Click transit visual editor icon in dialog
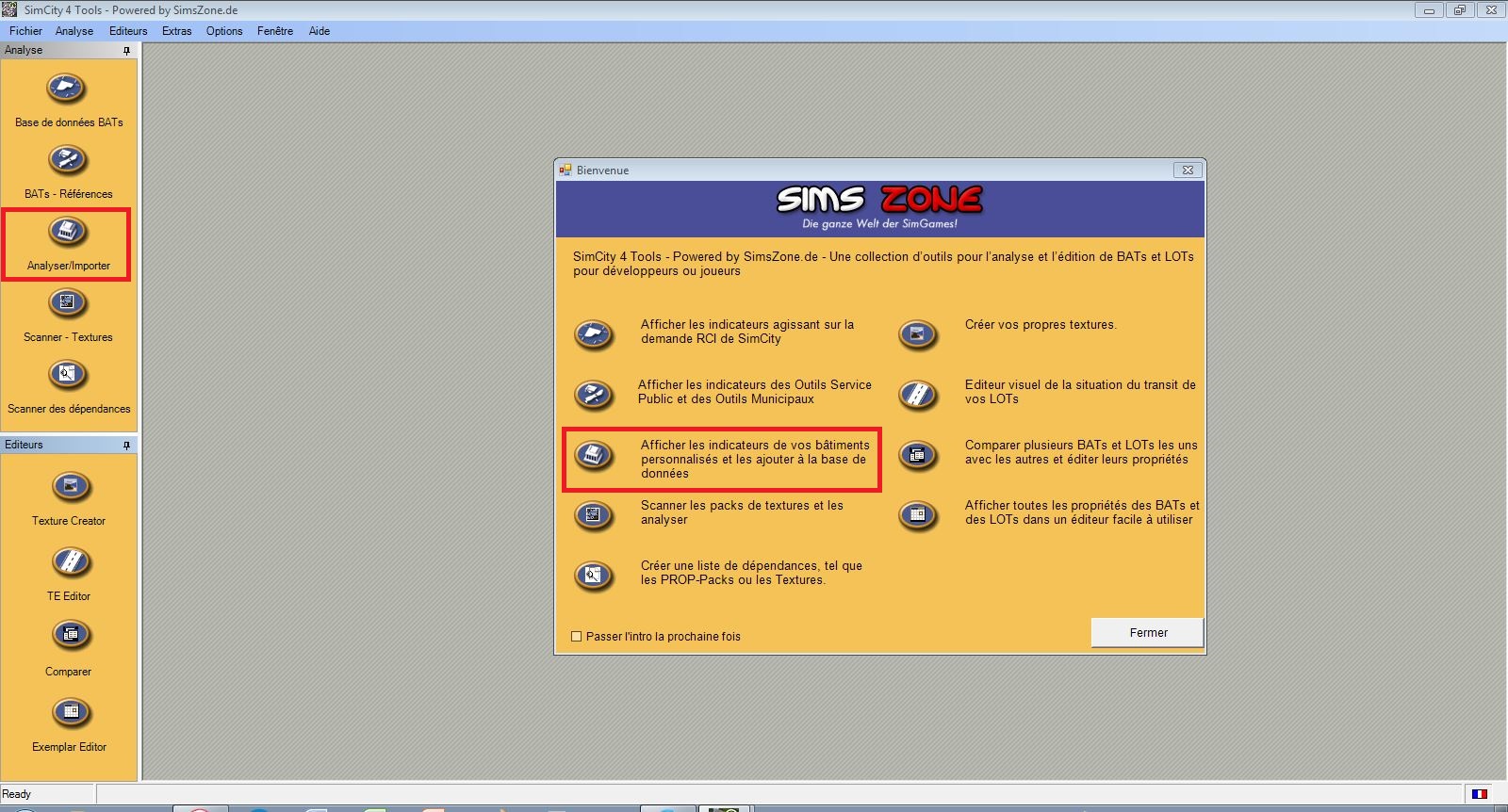The width and height of the screenshot is (1508, 812). (918, 394)
